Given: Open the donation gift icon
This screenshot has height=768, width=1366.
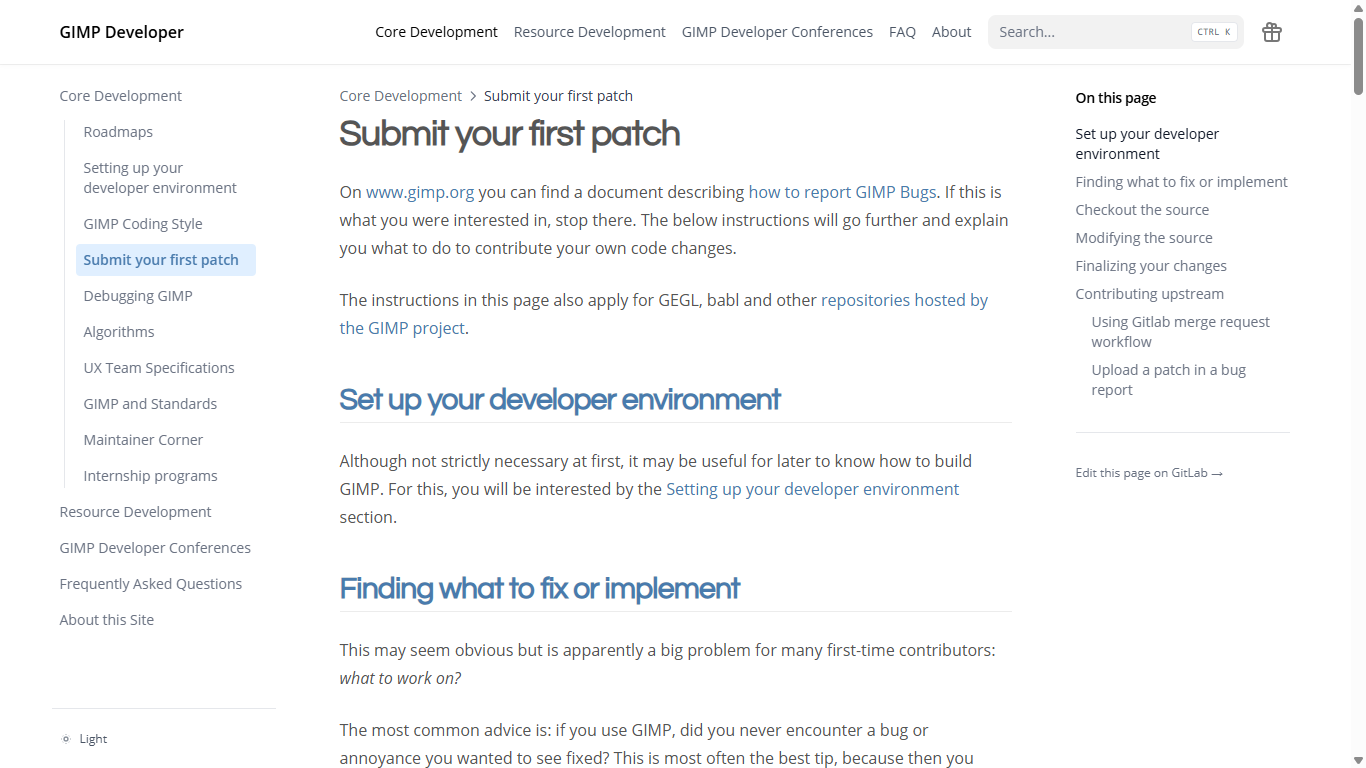Looking at the screenshot, I should (1271, 32).
